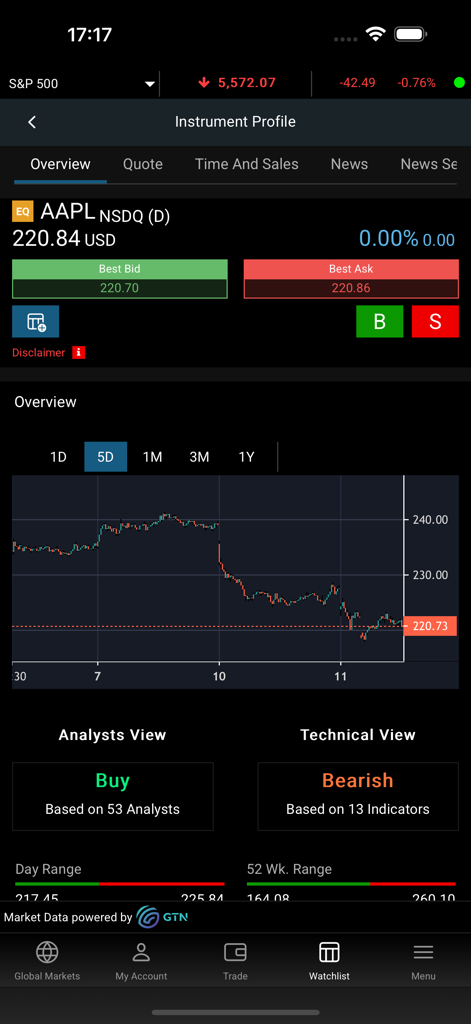Open the Time And Sales tab

[246, 164]
